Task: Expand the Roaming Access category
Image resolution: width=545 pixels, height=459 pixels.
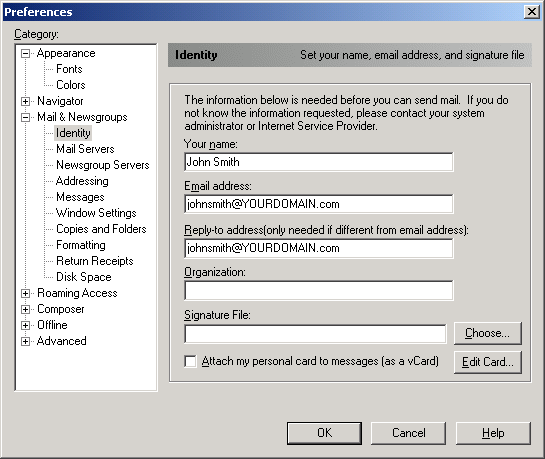Action: (x=25, y=294)
